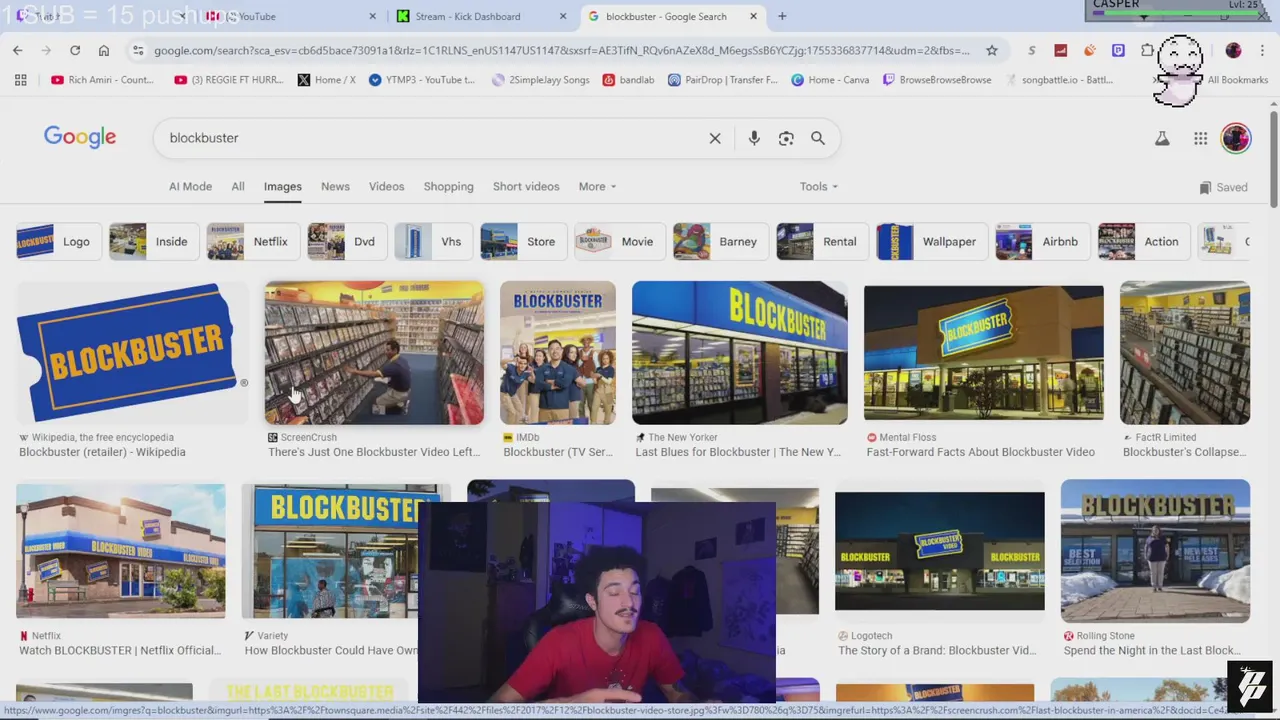Open FactR Limited shelves image
Screen dimensions: 1280x720
[x=1185, y=353]
